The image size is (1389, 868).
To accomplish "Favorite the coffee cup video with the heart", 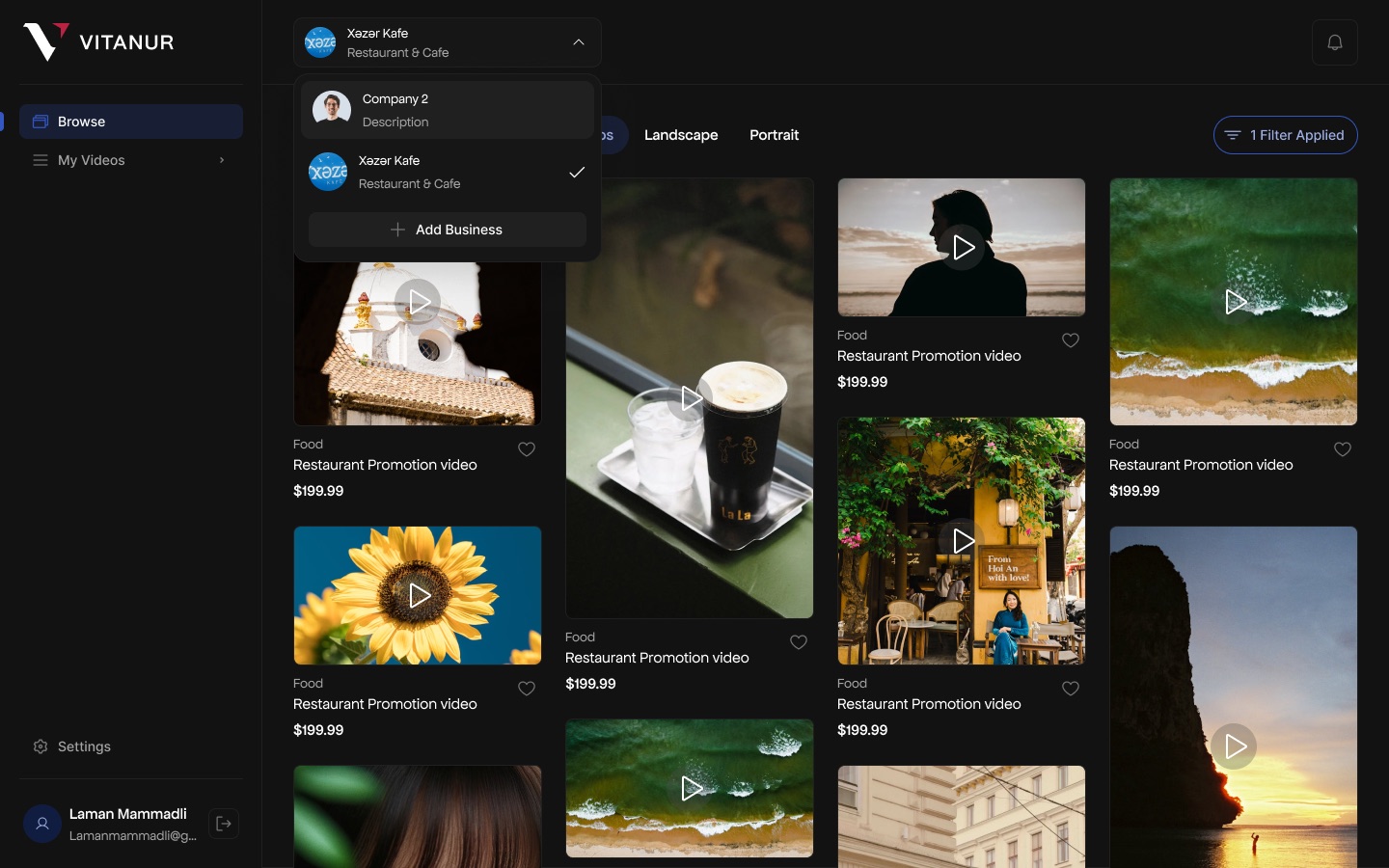I will (x=799, y=642).
